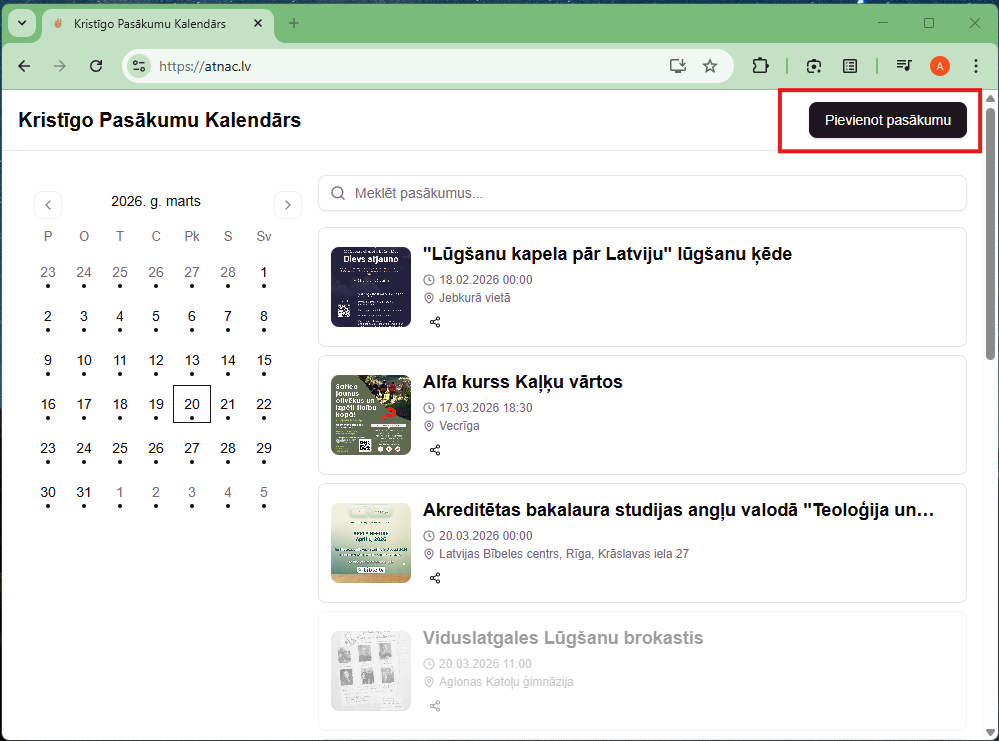Viewport: 999px width, 741px height.
Task: Open the browser Extensions puzzle icon
Action: point(760,66)
